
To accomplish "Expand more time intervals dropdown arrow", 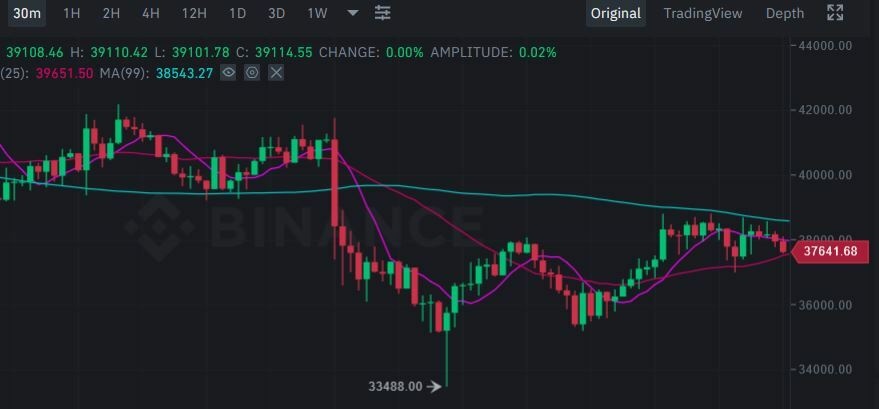I will point(352,13).
